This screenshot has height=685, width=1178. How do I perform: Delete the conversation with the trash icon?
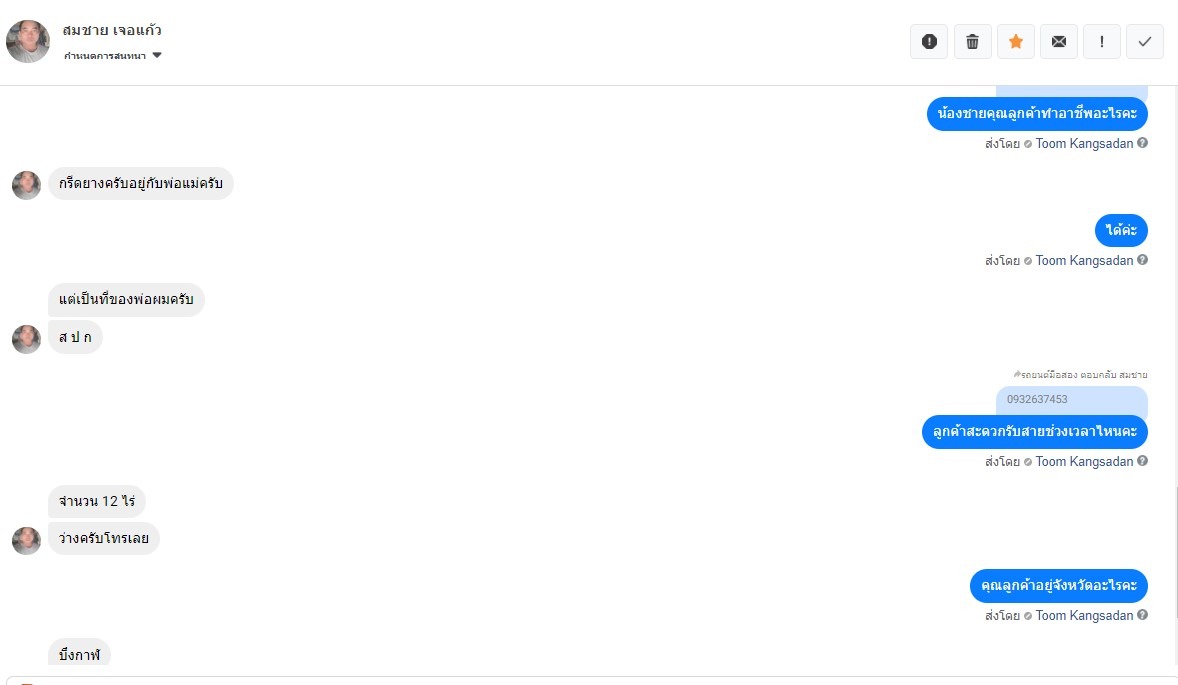tap(972, 42)
